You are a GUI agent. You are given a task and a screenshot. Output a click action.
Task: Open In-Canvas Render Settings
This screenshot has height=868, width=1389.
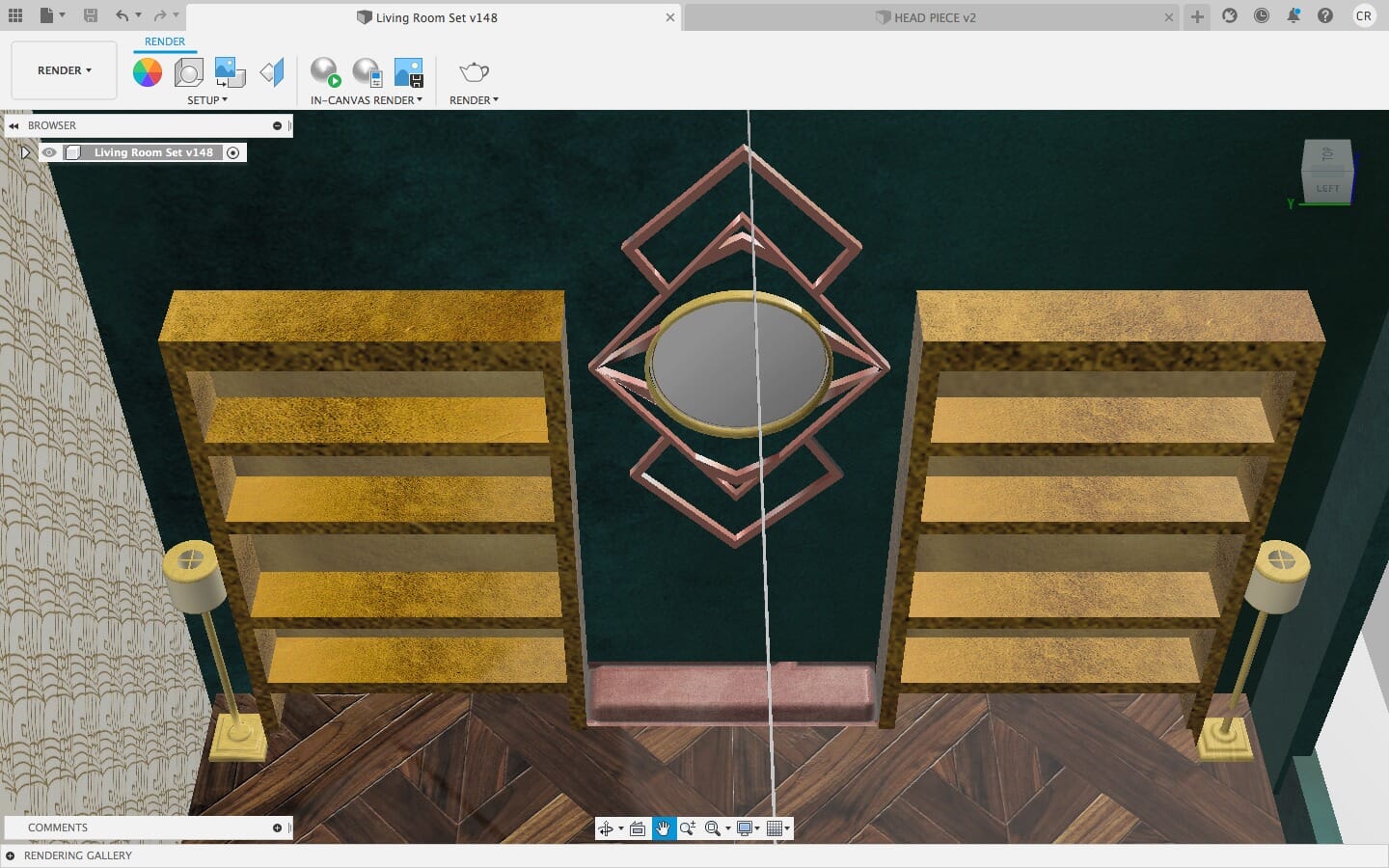pos(368,72)
